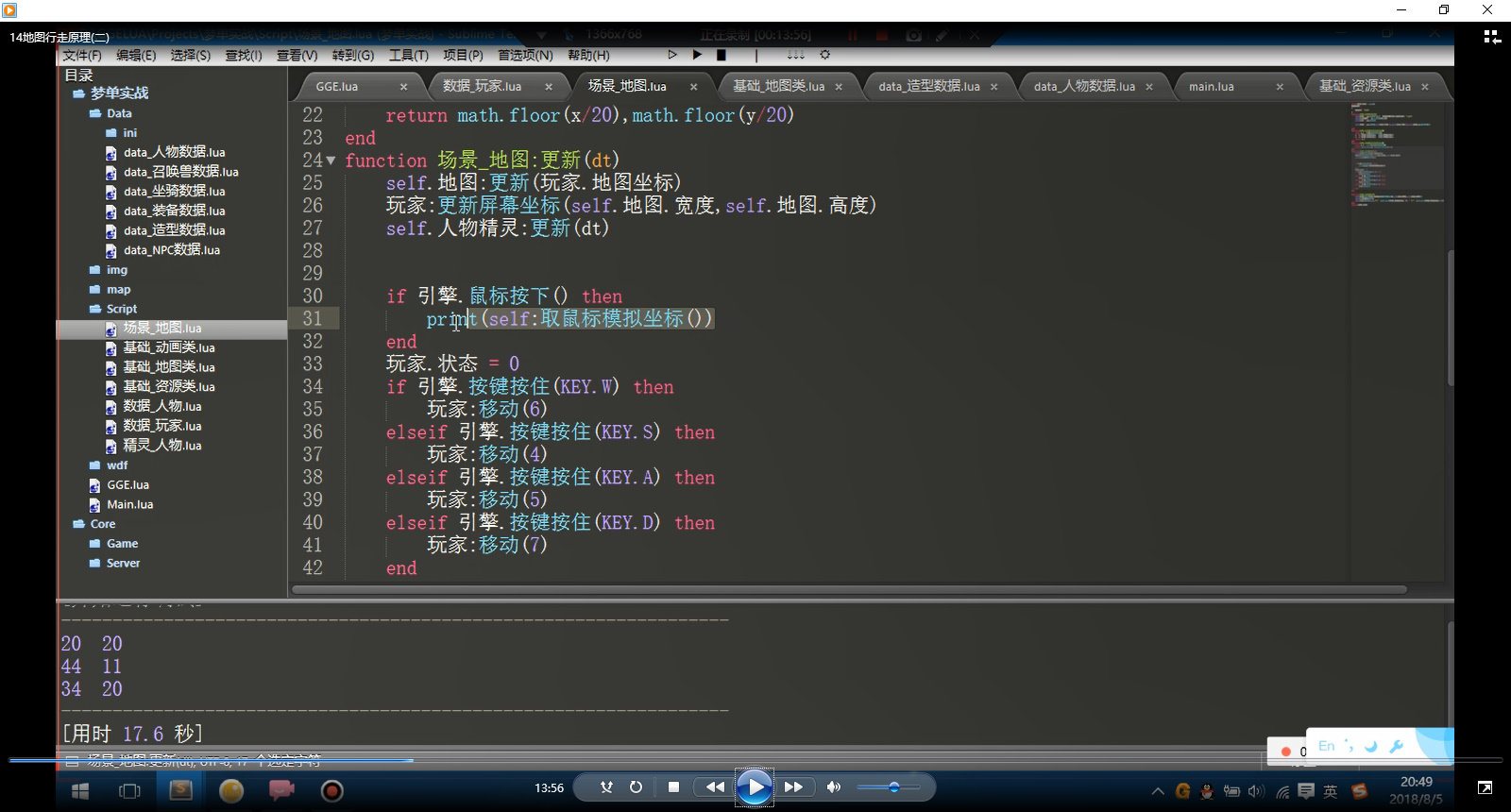The height and width of the screenshot is (812, 1511).
Task: Turn on shuffle in the media player
Action: 606,787
